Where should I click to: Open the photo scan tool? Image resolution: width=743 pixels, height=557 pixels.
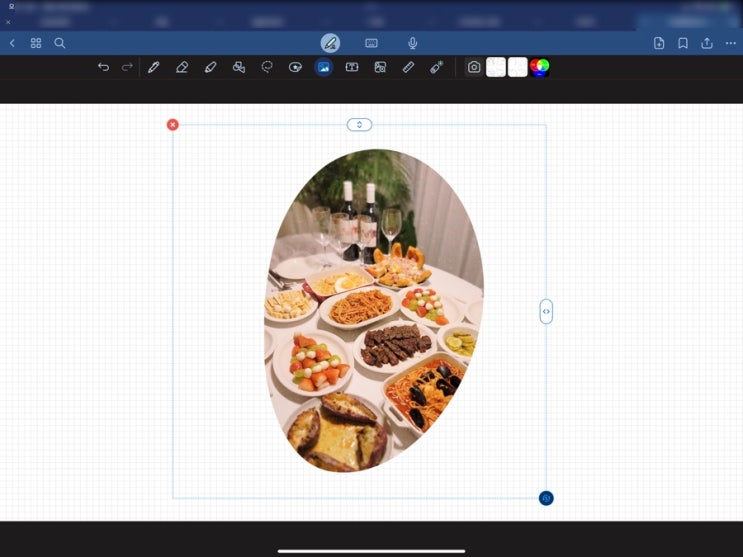click(x=380, y=67)
